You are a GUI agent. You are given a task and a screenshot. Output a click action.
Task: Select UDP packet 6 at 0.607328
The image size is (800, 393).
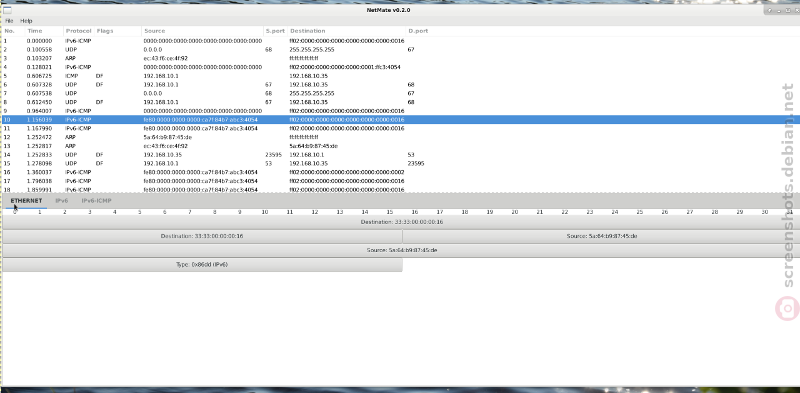click(x=400, y=85)
